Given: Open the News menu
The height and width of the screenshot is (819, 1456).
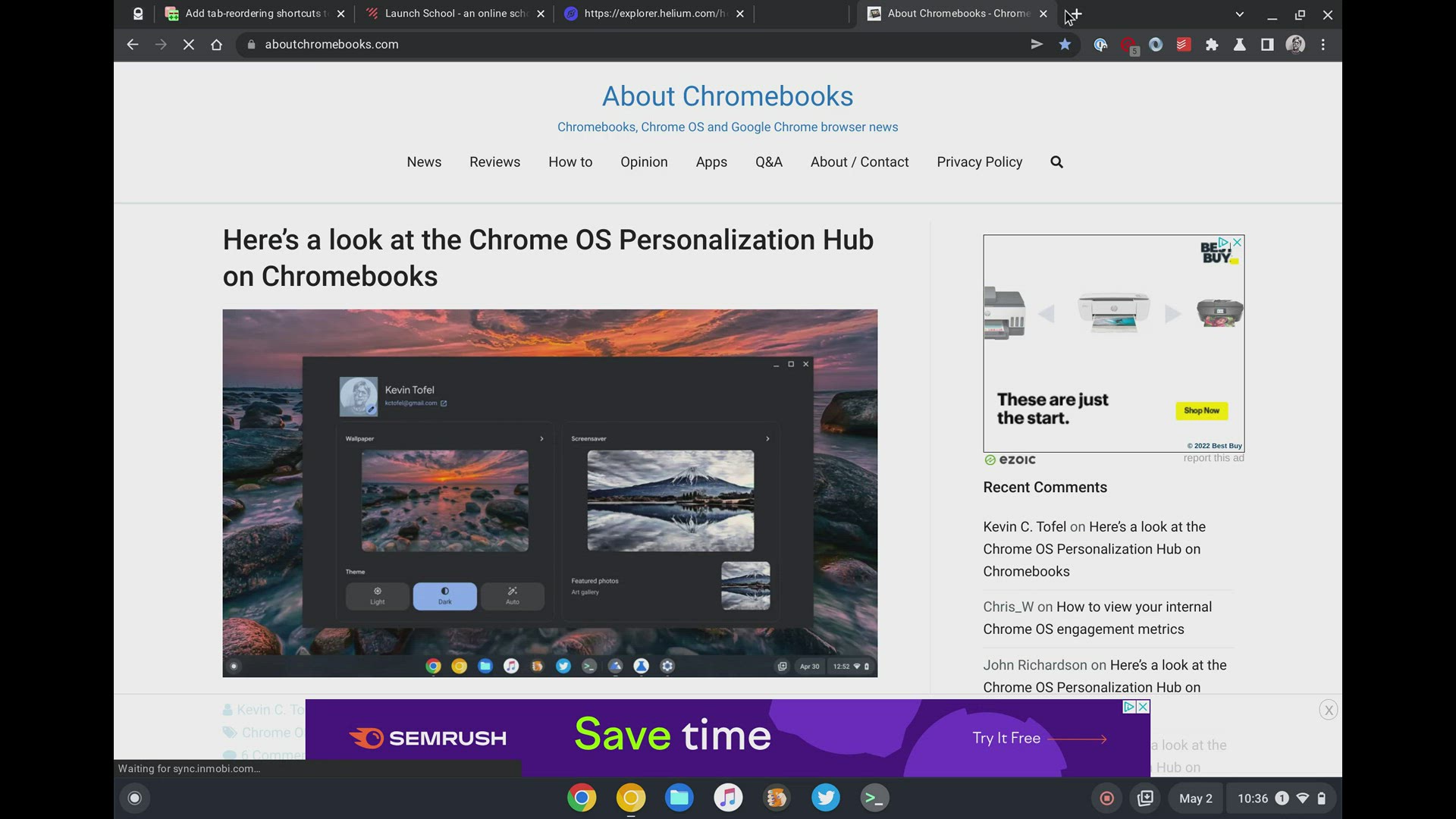Looking at the screenshot, I should tap(424, 162).
